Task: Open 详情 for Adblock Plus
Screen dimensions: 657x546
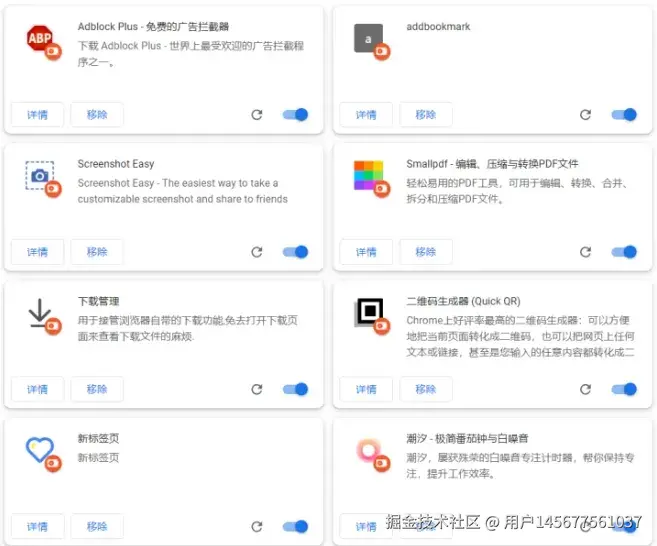Action: 37,114
